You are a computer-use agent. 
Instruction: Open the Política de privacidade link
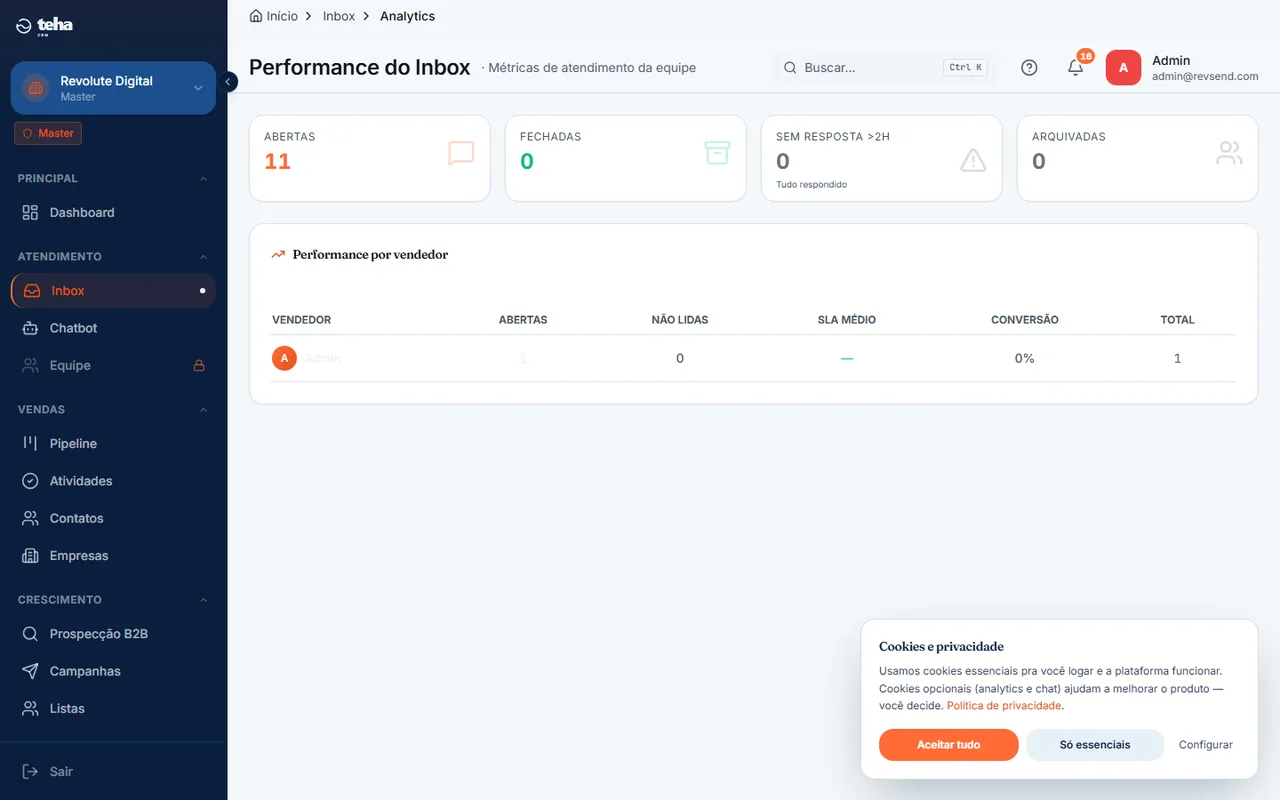point(1004,706)
